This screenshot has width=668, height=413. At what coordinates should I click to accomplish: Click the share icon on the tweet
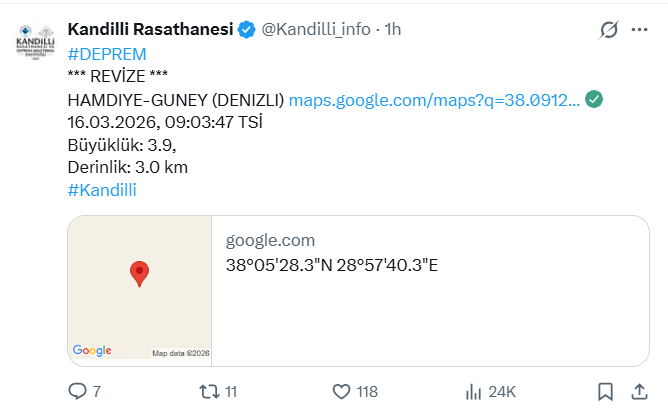pos(636,391)
